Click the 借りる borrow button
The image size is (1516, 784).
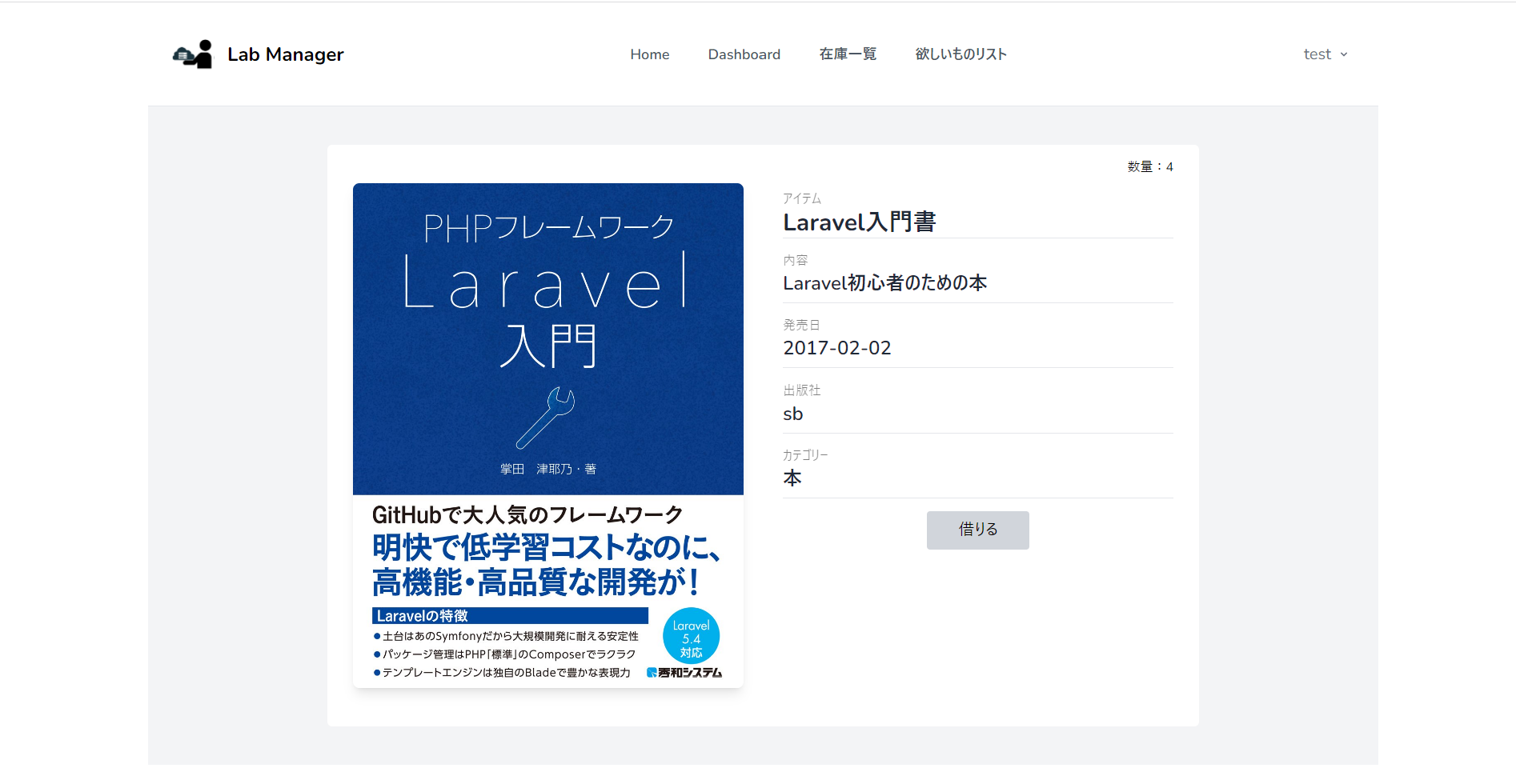tap(978, 530)
